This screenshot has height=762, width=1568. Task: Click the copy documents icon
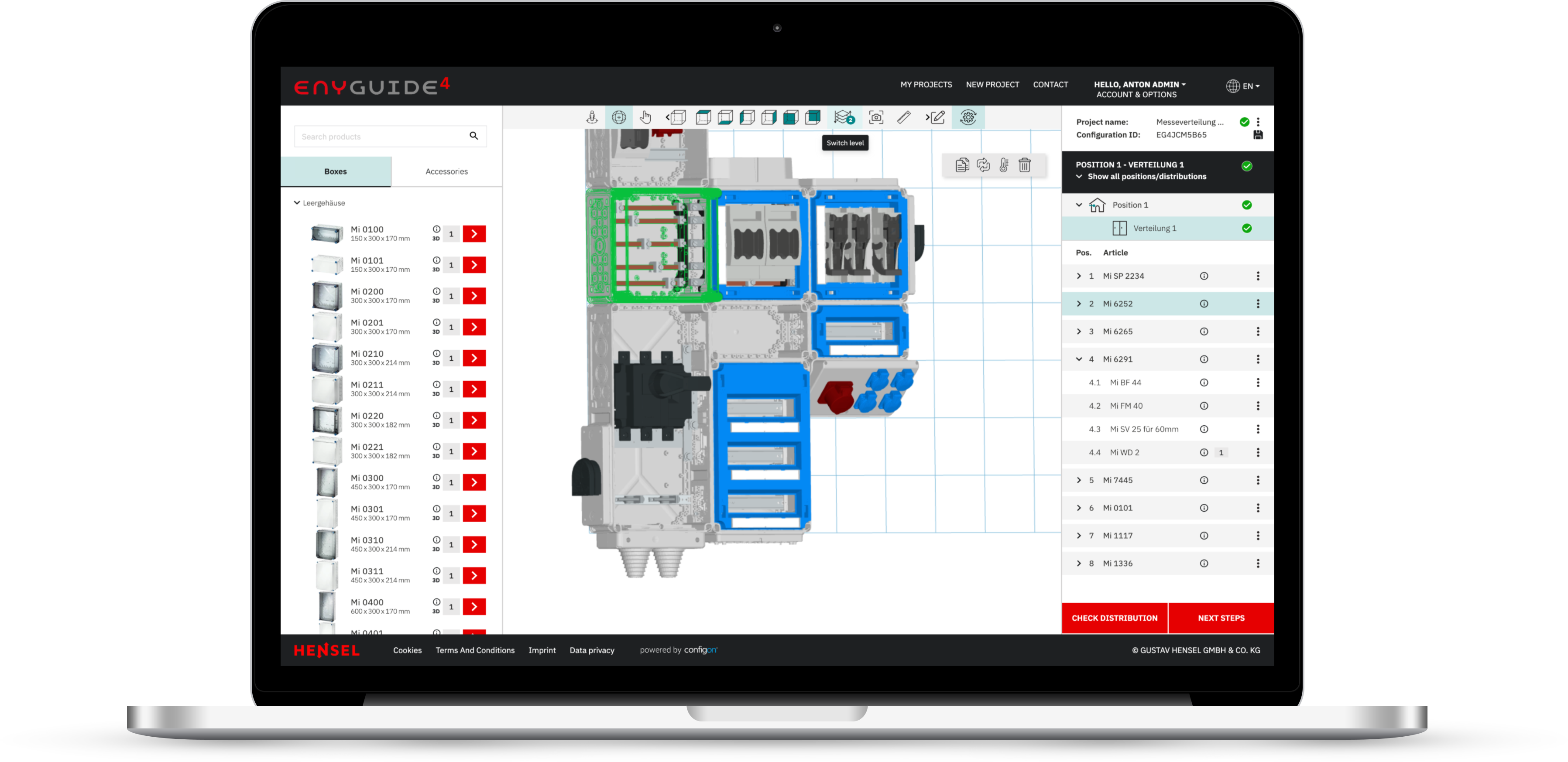pyautogui.click(x=962, y=165)
